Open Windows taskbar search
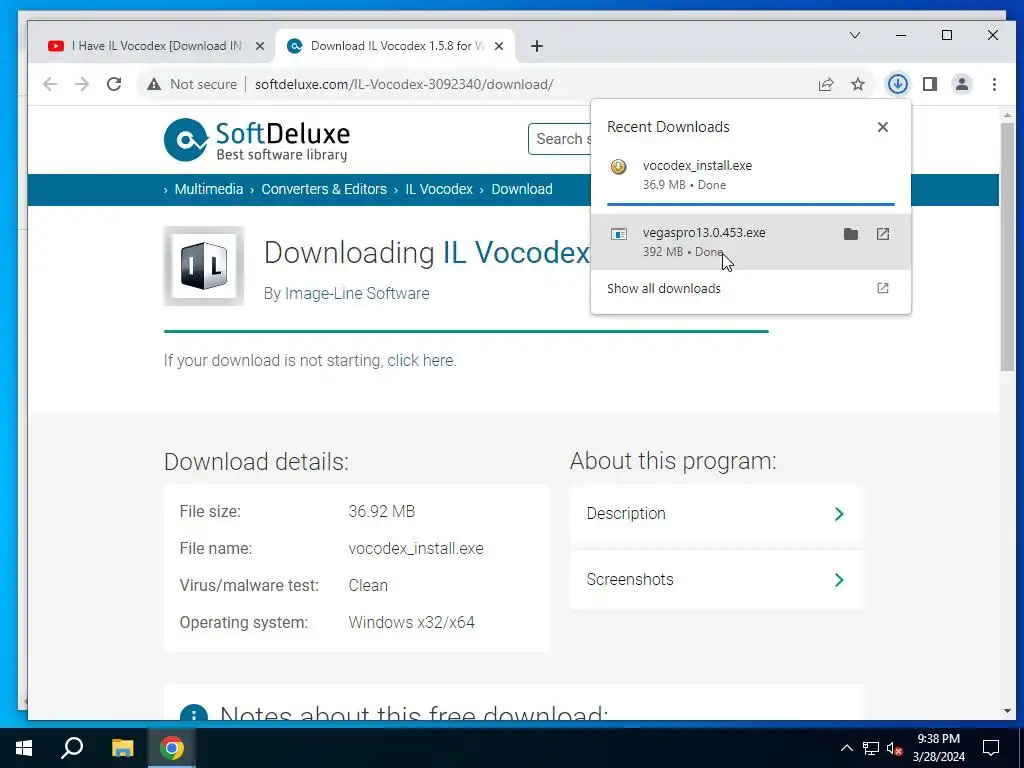 pos(72,748)
